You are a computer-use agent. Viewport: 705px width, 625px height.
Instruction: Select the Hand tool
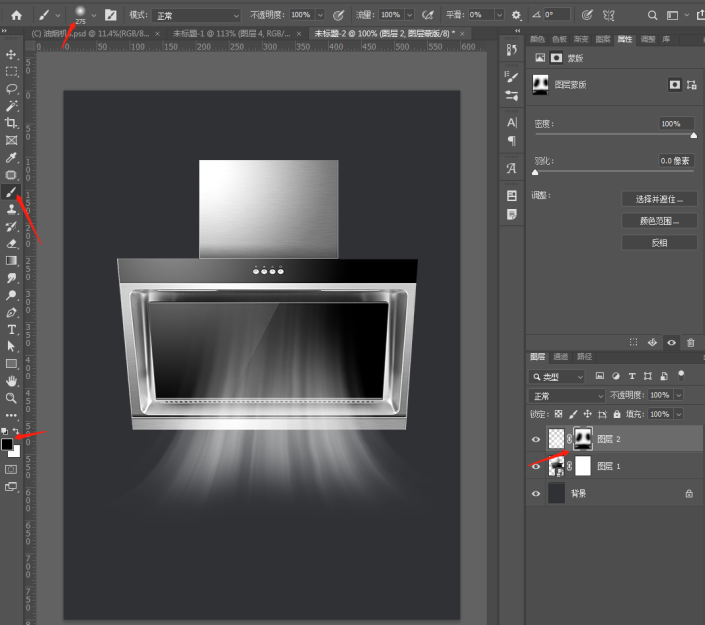point(11,381)
